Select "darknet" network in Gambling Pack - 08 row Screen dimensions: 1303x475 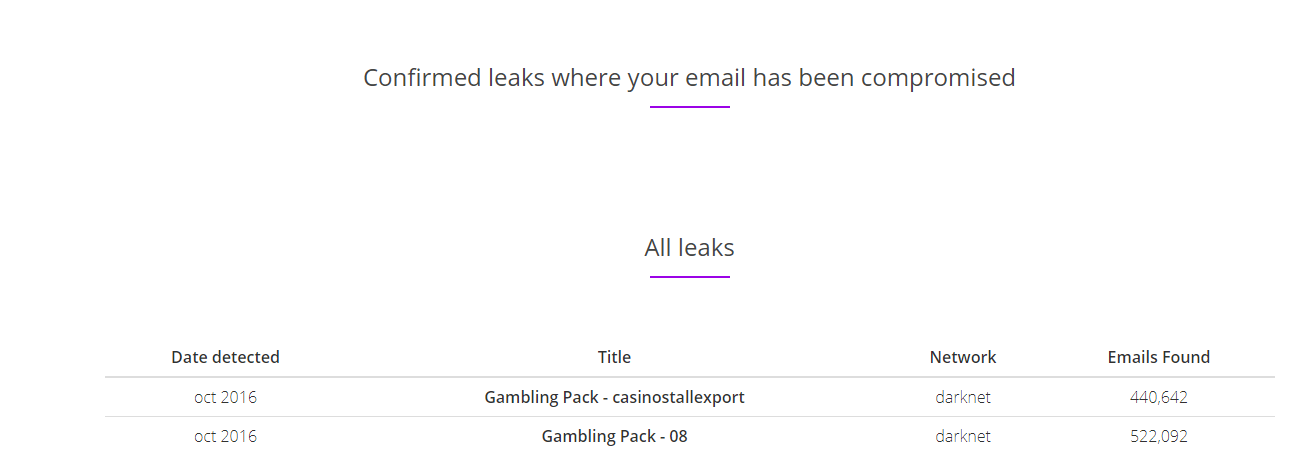tap(963, 436)
